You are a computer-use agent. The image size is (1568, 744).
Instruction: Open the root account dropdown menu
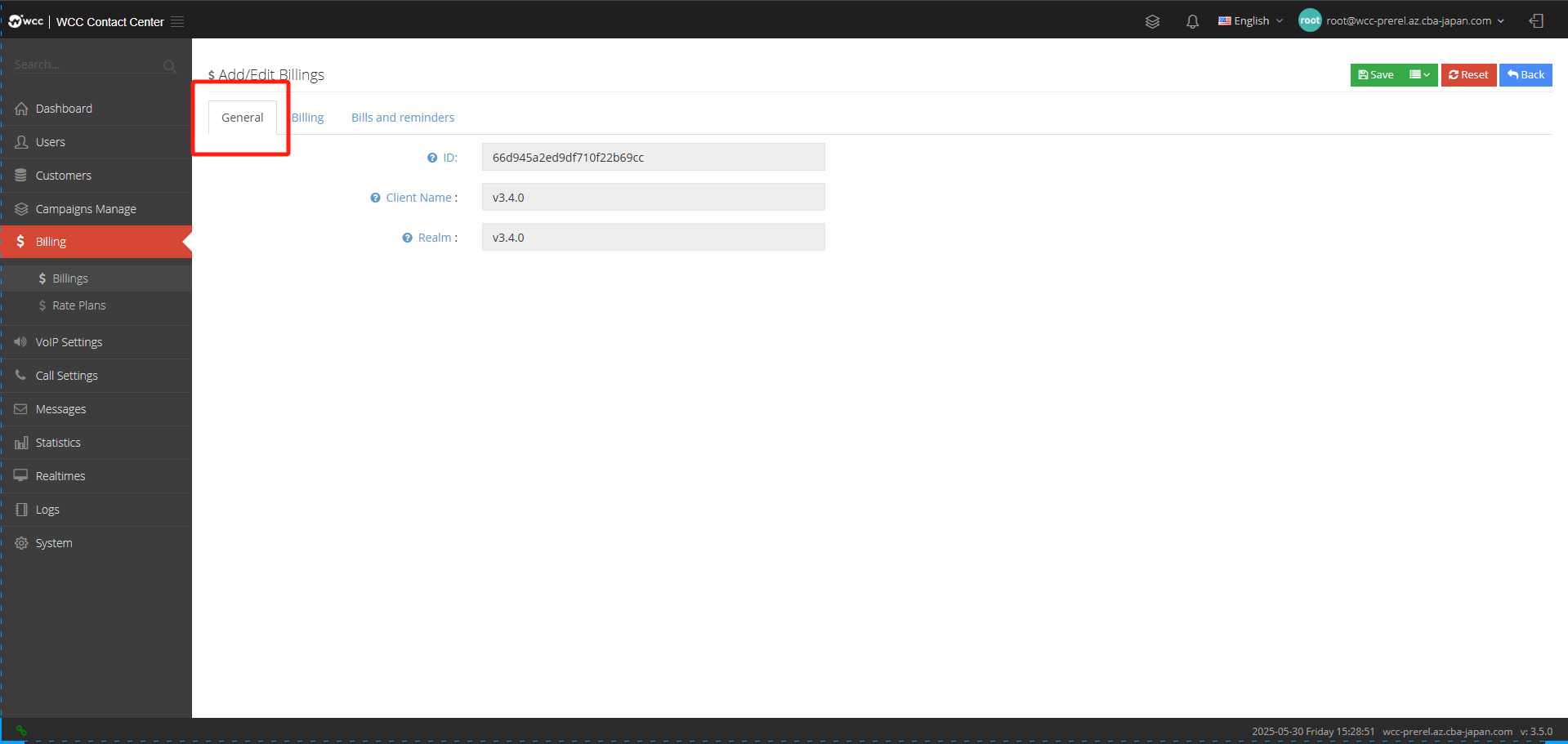[x=1415, y=21]
